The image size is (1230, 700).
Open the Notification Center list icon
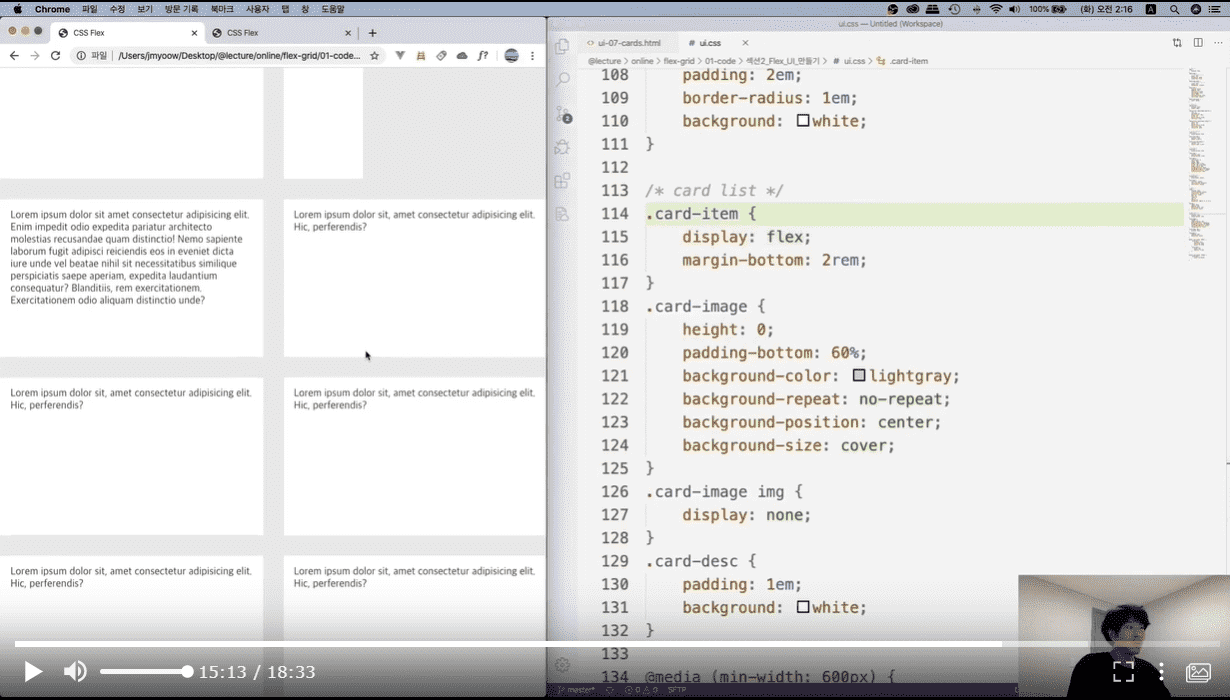(1215, 9)
